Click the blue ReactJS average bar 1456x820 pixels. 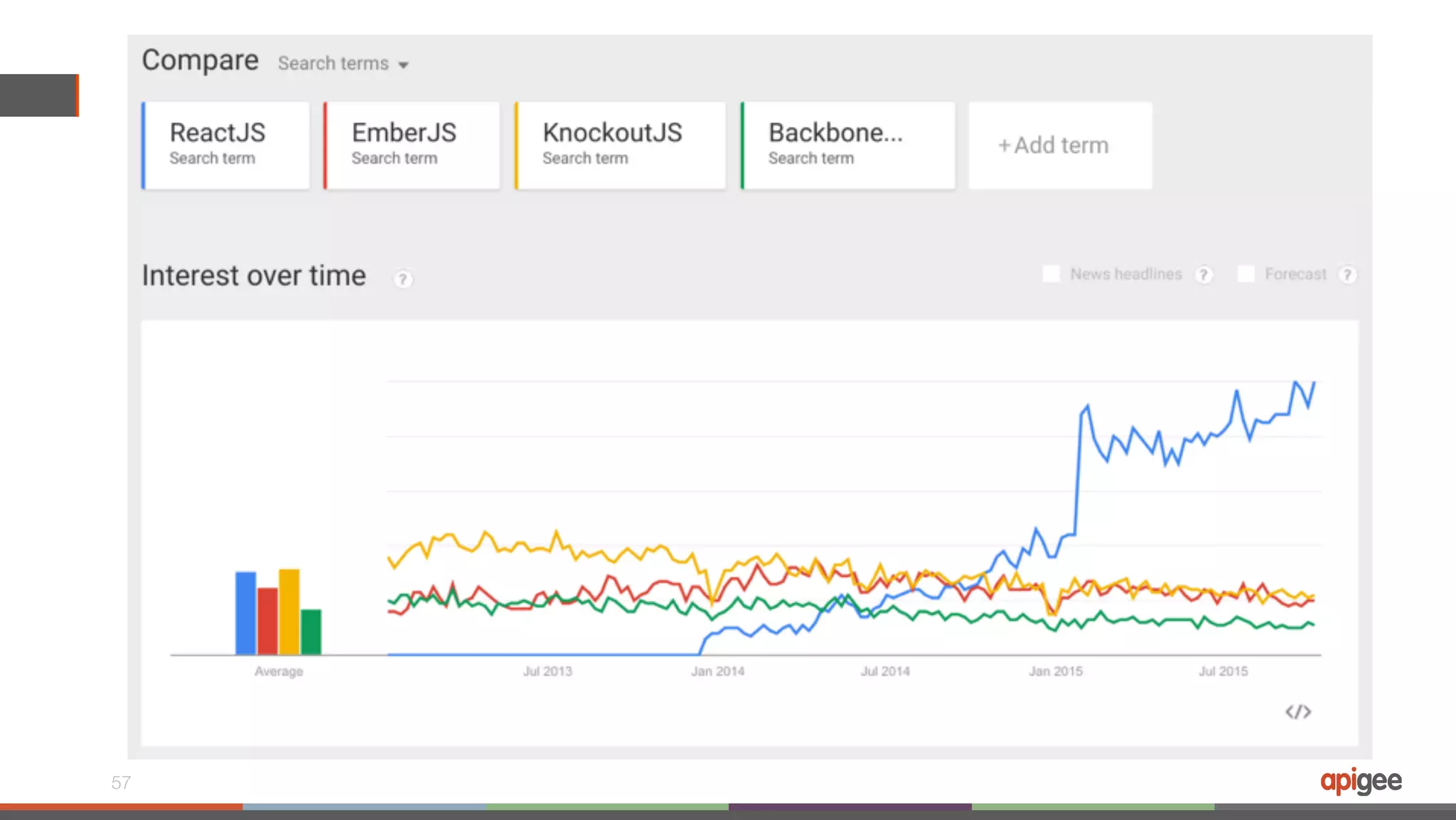click(246, 612)
